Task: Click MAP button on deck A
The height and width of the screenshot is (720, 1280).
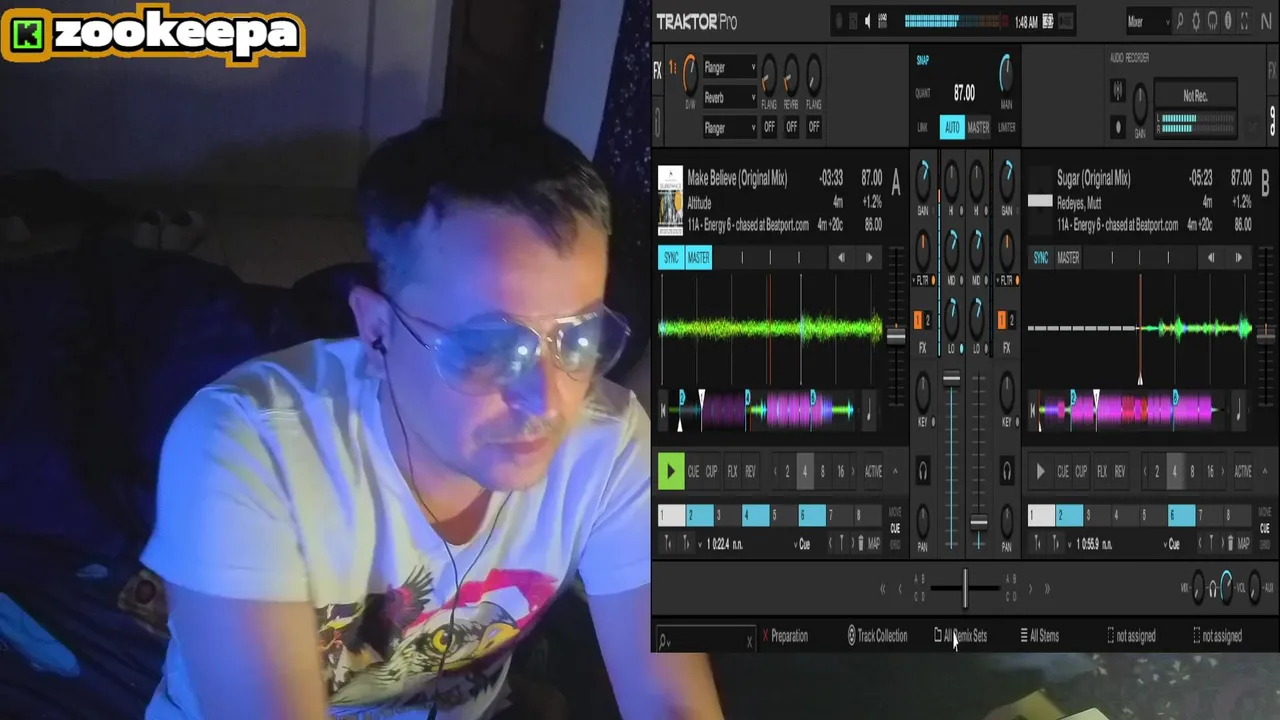Action: 874,543
